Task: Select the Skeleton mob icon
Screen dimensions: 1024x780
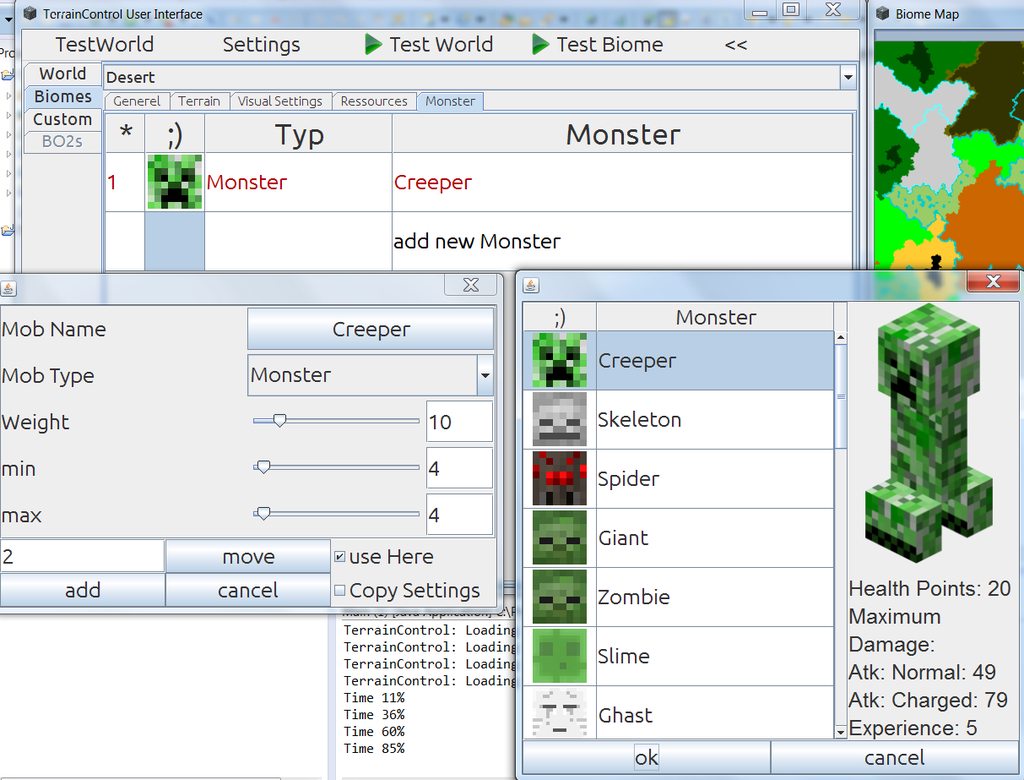Action: click(x=558, y=419)
